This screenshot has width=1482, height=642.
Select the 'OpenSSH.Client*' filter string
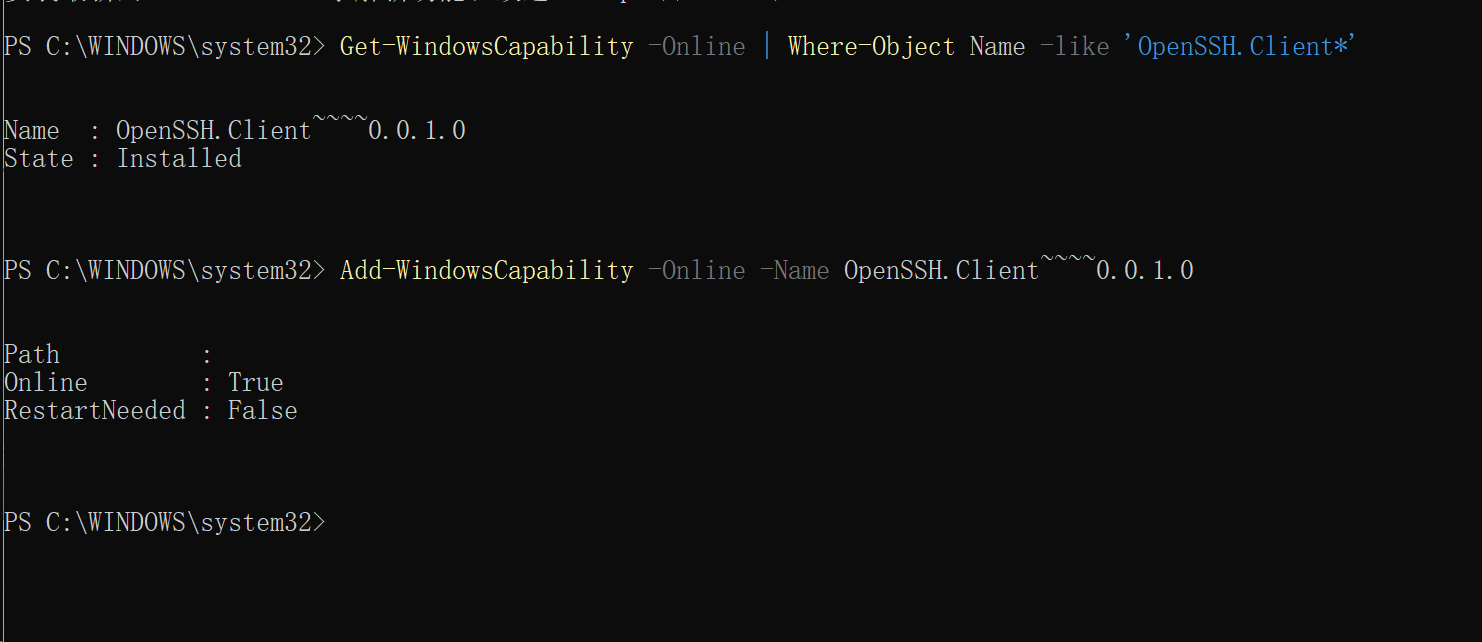point(1245,46)
